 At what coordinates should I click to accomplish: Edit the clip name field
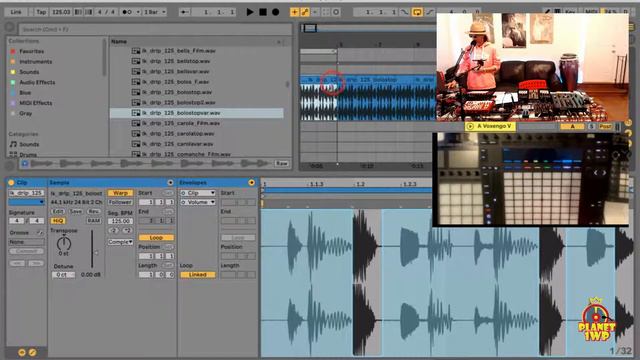point(27,193)
